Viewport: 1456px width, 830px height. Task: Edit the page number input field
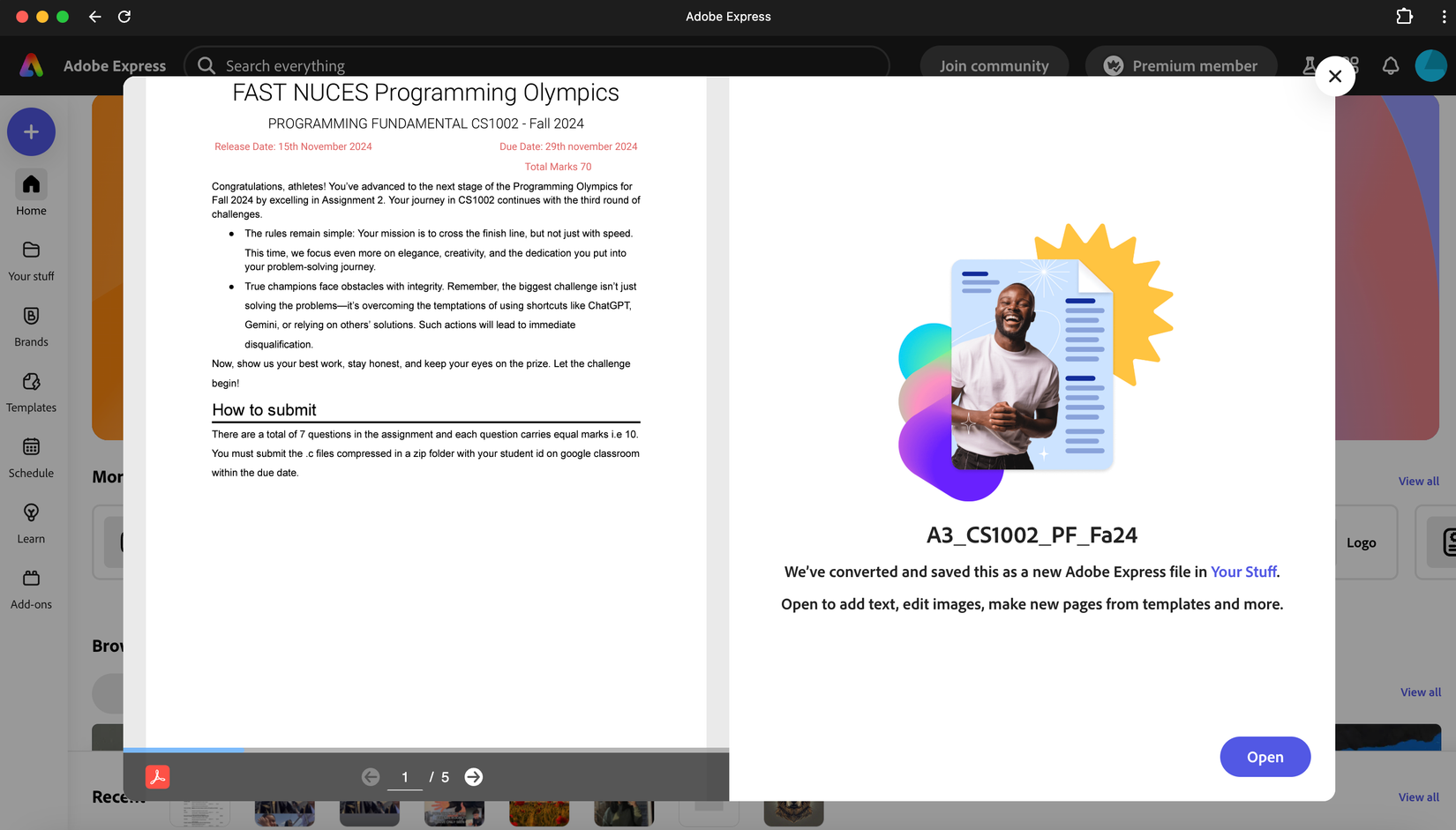pyautogui.click(x=405, y=777)
